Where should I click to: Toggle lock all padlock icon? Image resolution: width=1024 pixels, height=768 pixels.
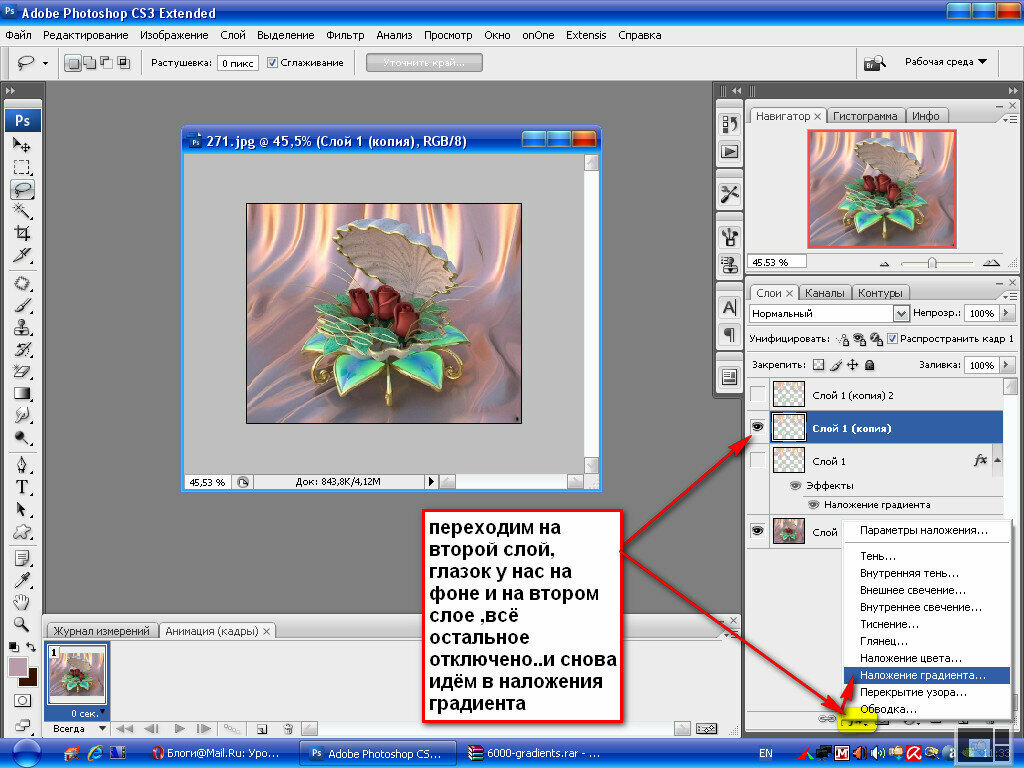click(x=869, y=365)
